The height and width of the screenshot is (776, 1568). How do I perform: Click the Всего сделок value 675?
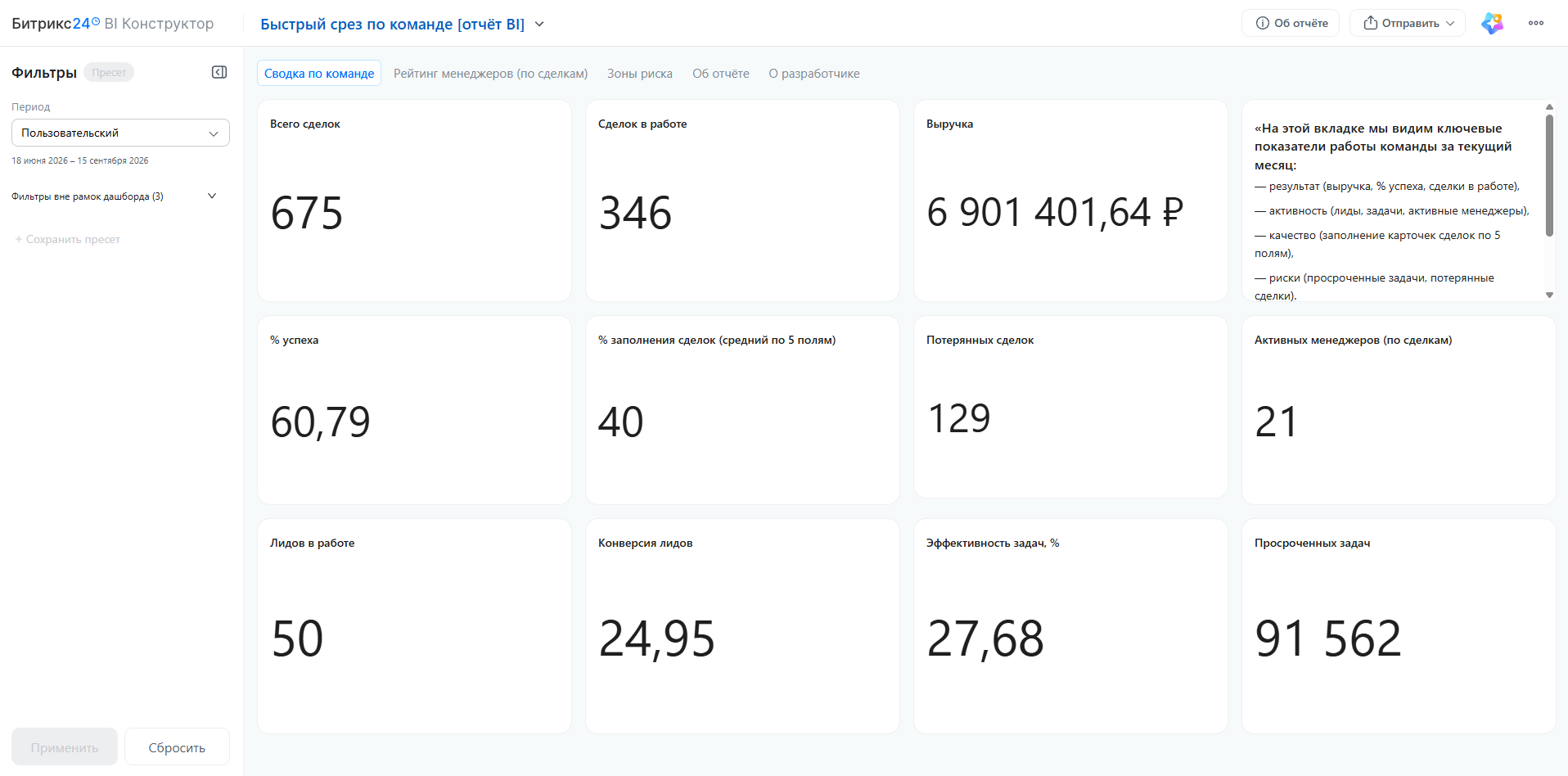307,214
